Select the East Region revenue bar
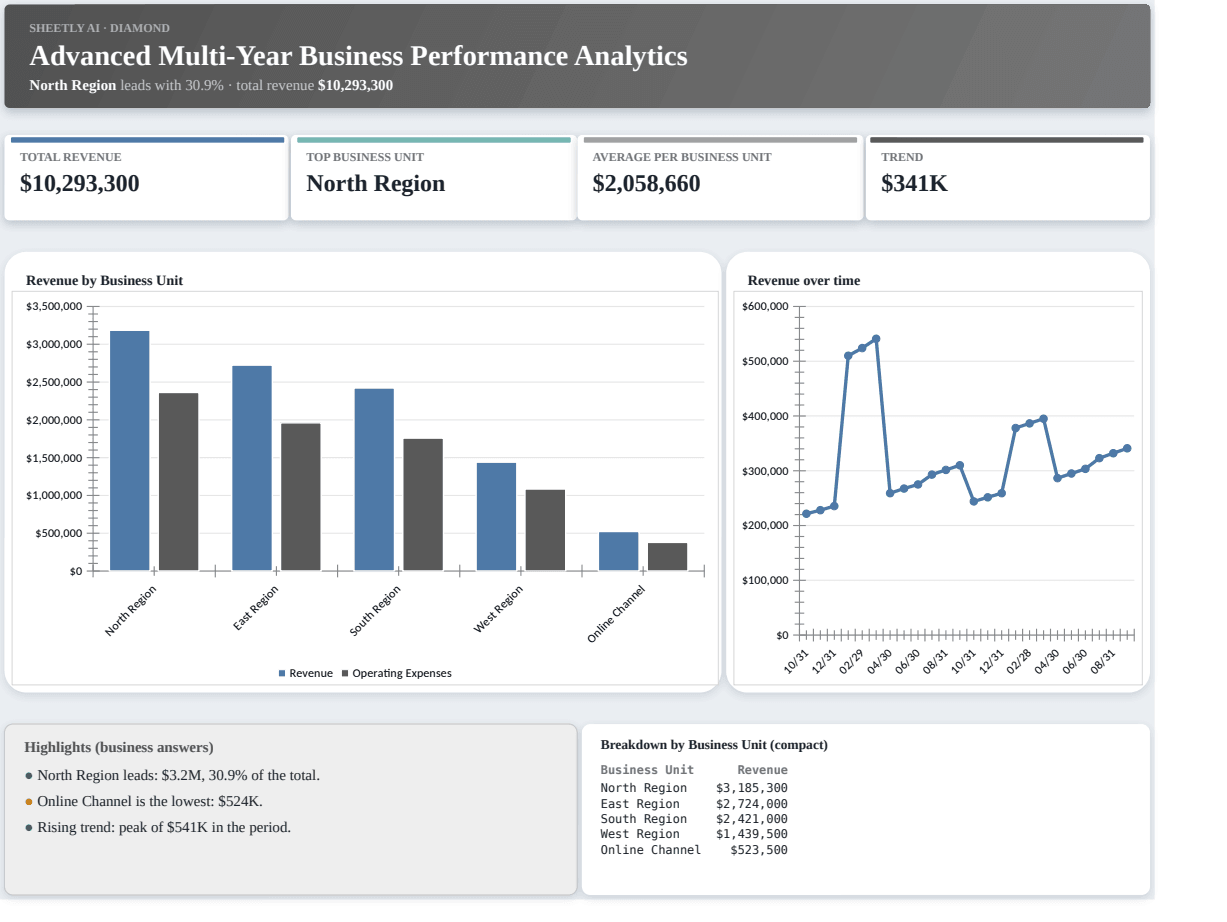1227x922 pixels. click(252, 468)
